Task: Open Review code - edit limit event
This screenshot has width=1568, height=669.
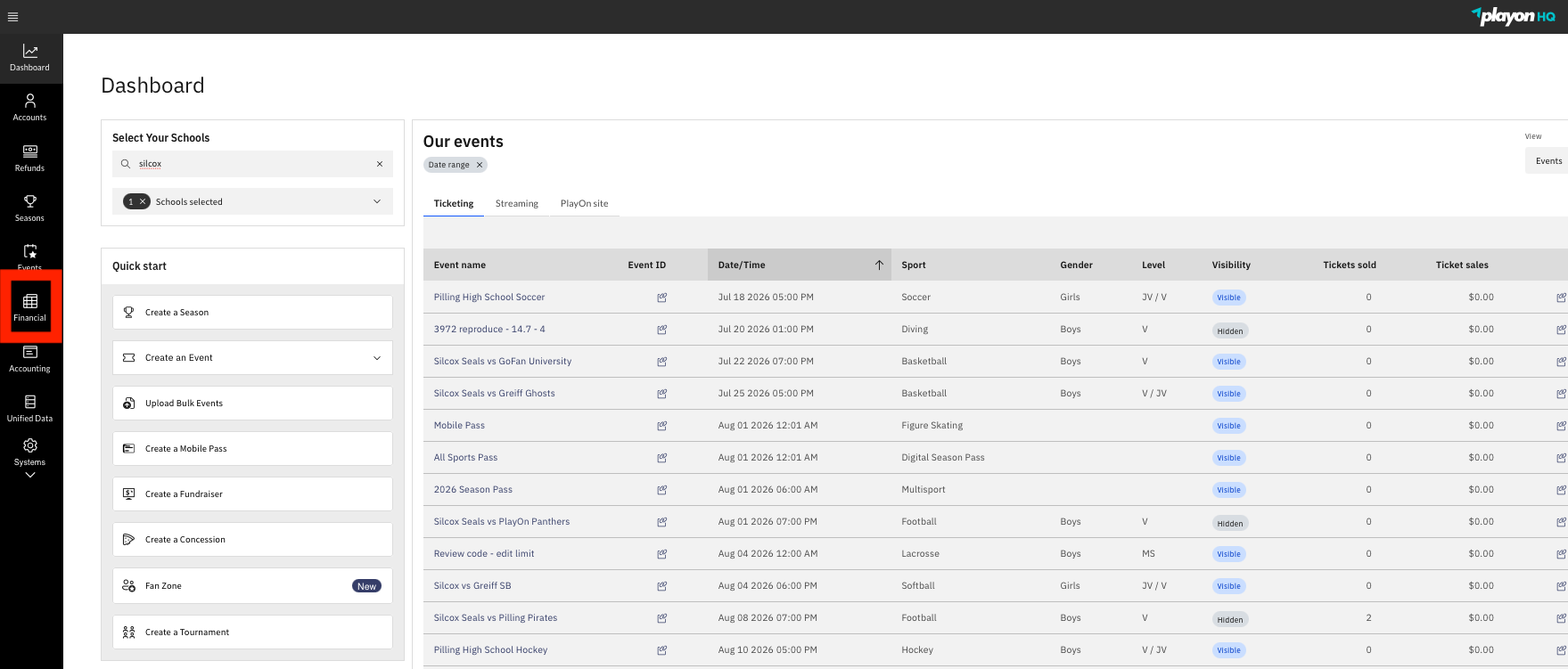Action: click(484, 554)
